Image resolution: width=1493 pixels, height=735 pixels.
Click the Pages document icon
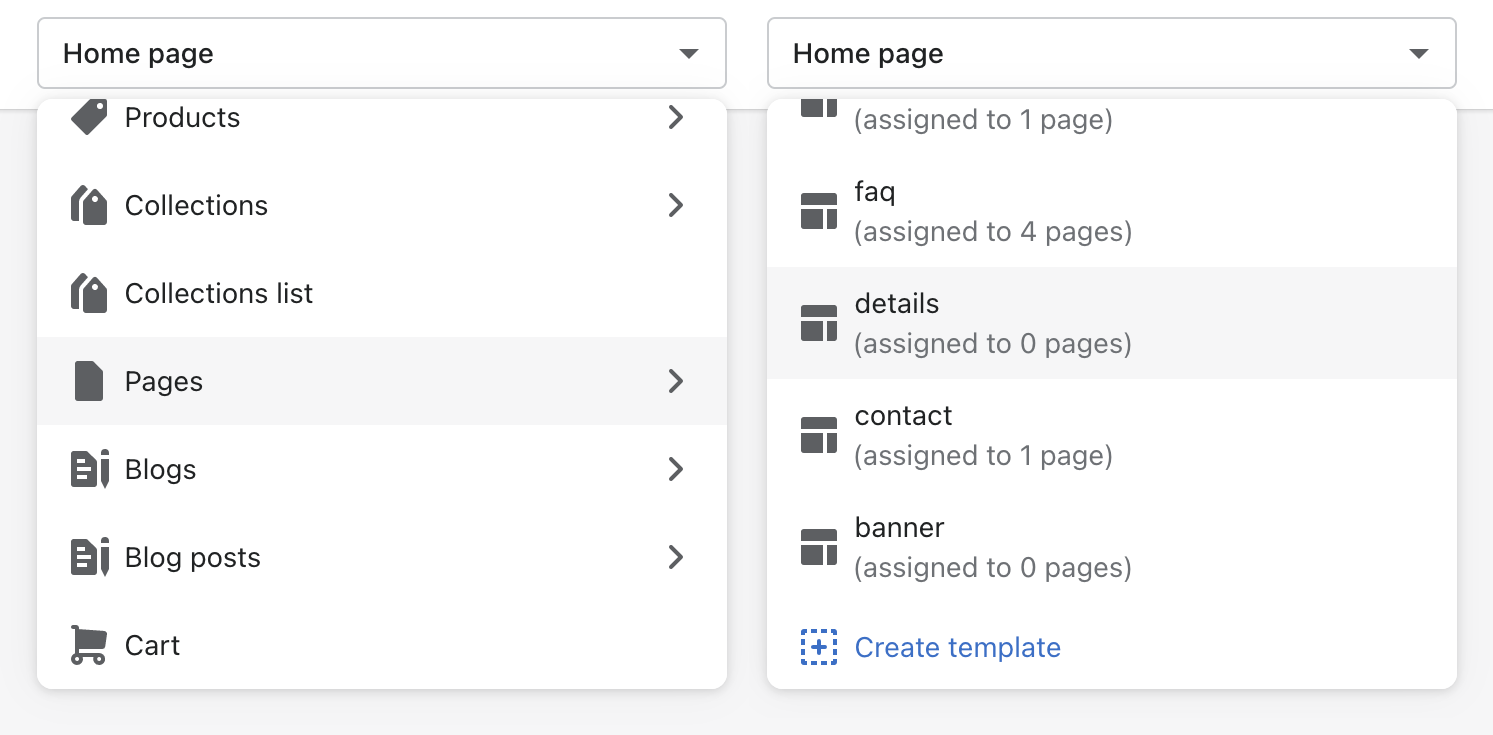89,382
